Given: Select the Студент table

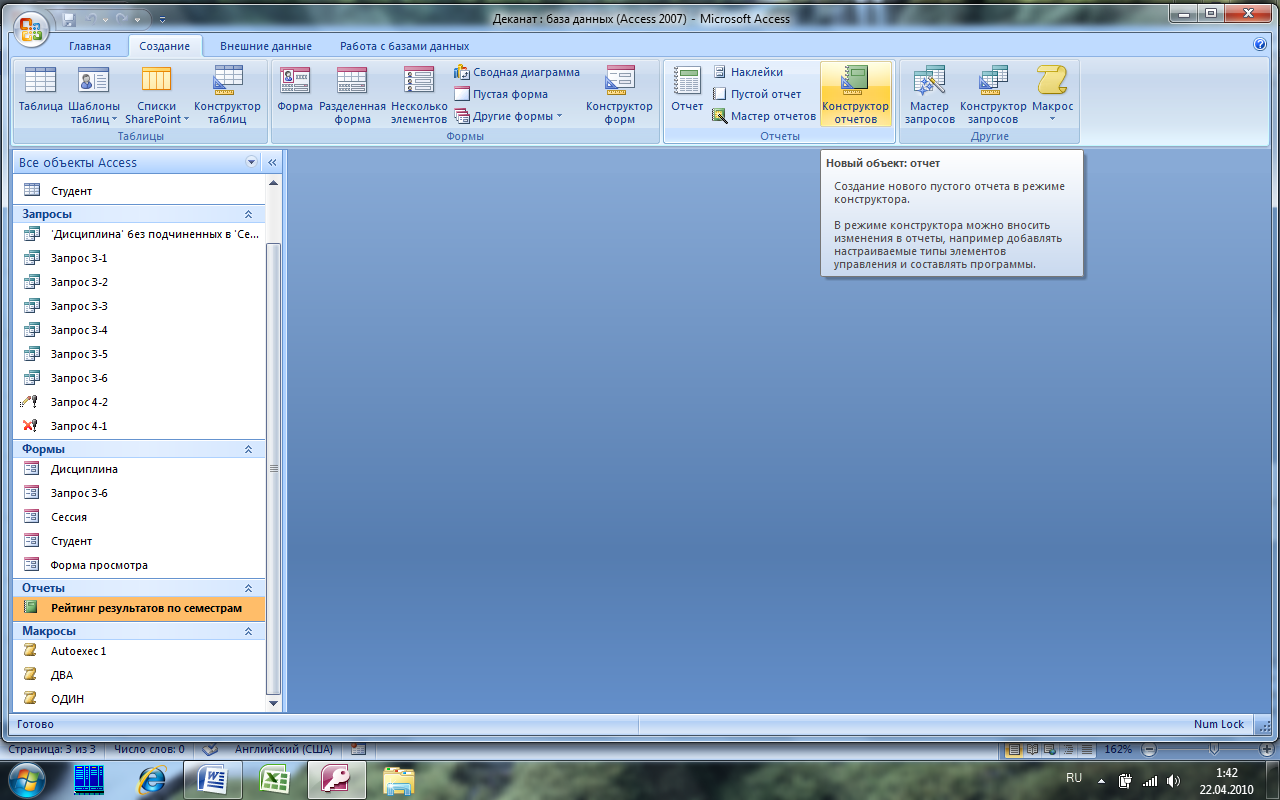Looking at the screenshot, I should pos(139,190).
